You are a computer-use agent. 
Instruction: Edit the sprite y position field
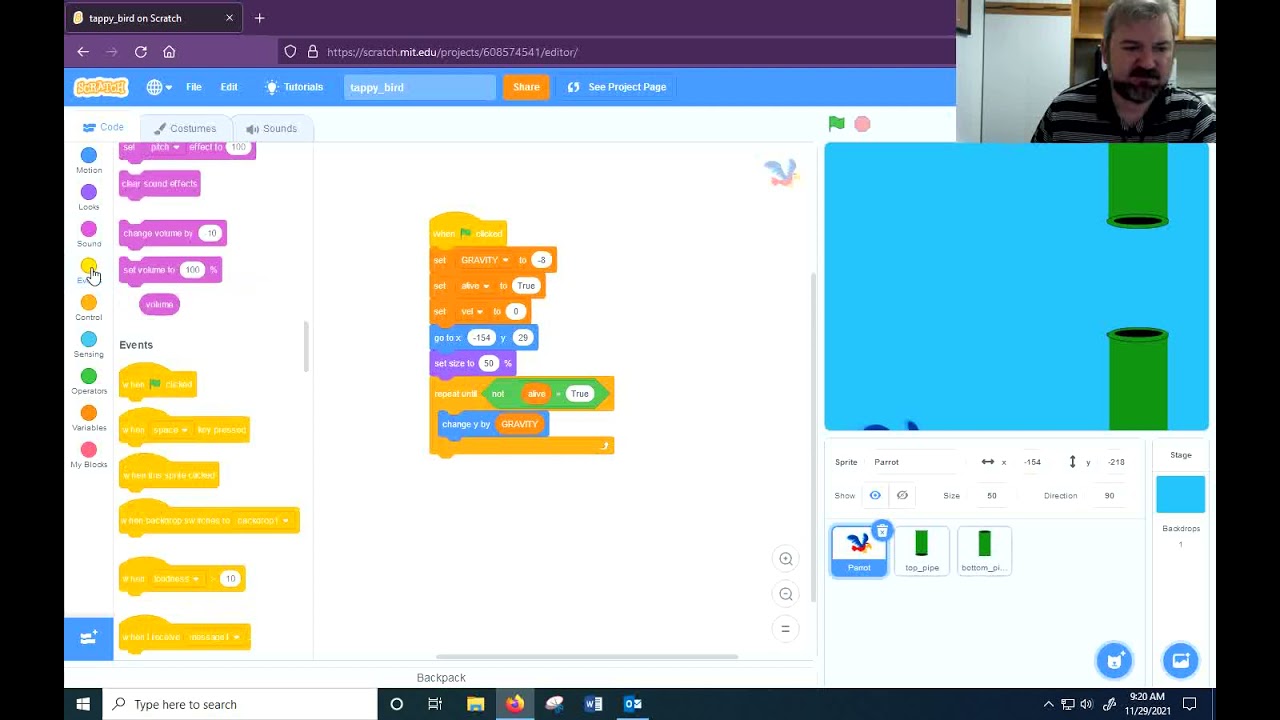pos(1116,462)
